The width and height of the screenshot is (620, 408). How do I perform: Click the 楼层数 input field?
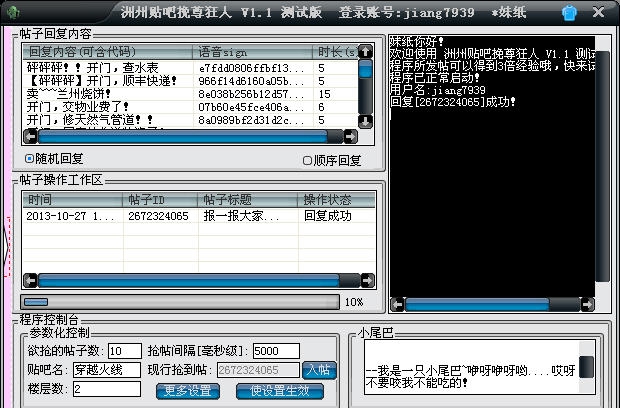[x=107, y=389]
